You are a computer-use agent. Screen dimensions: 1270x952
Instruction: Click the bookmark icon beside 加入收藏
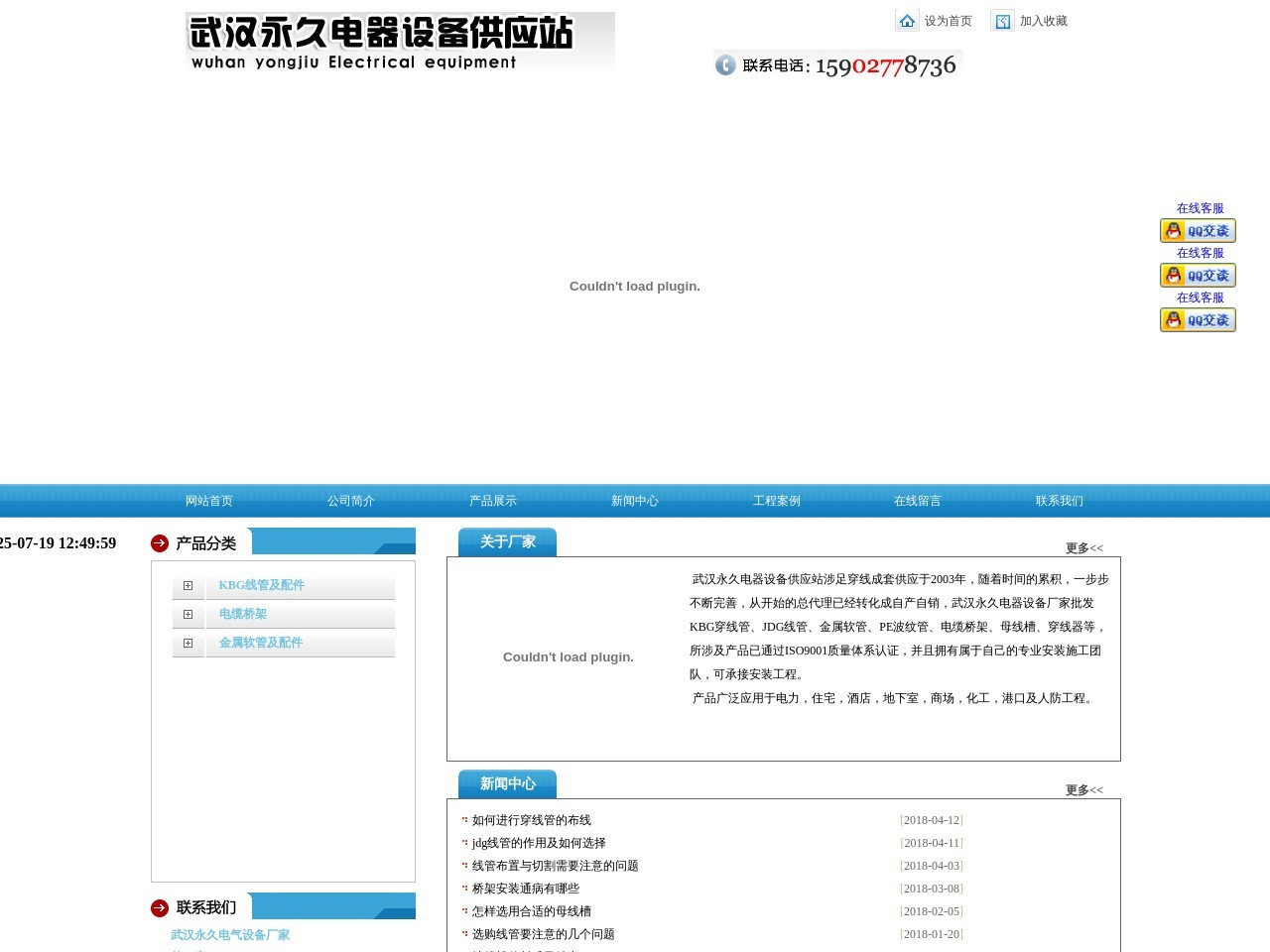[1002, 21]
